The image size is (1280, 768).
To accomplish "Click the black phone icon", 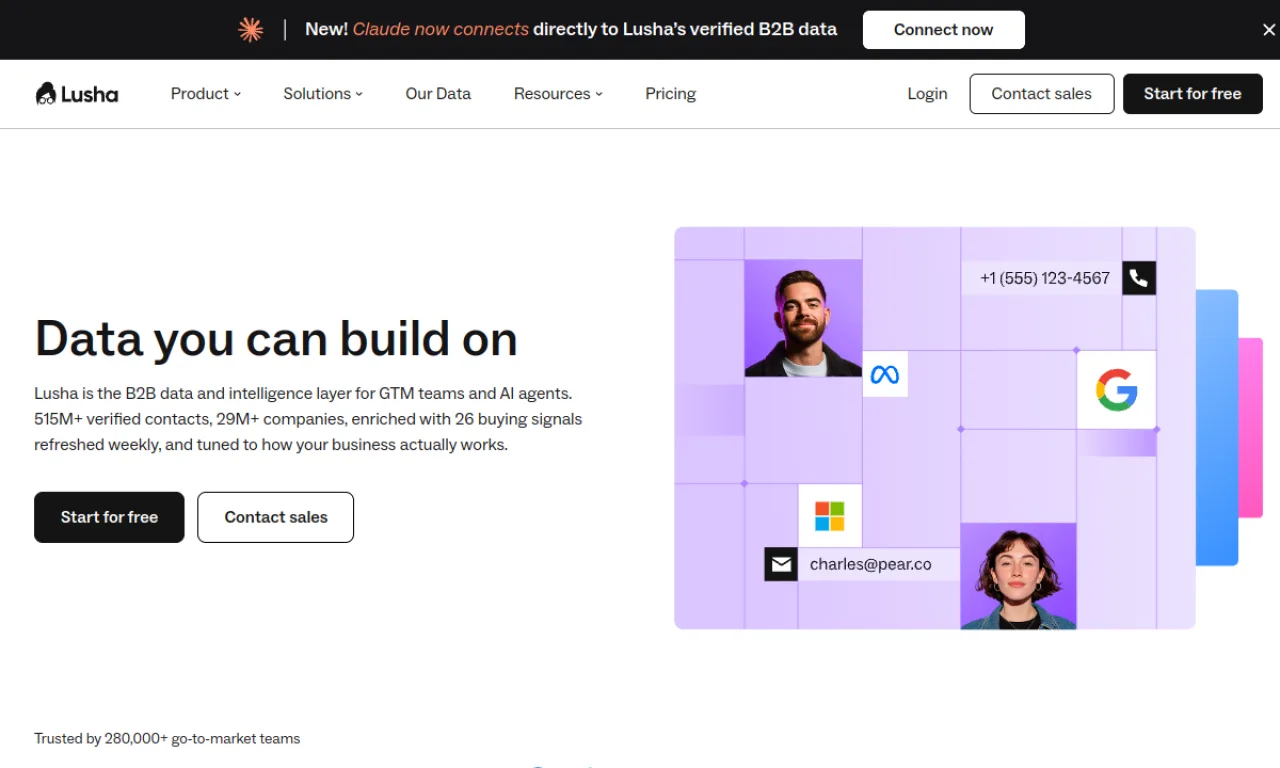I will [x=1139, y=278].
